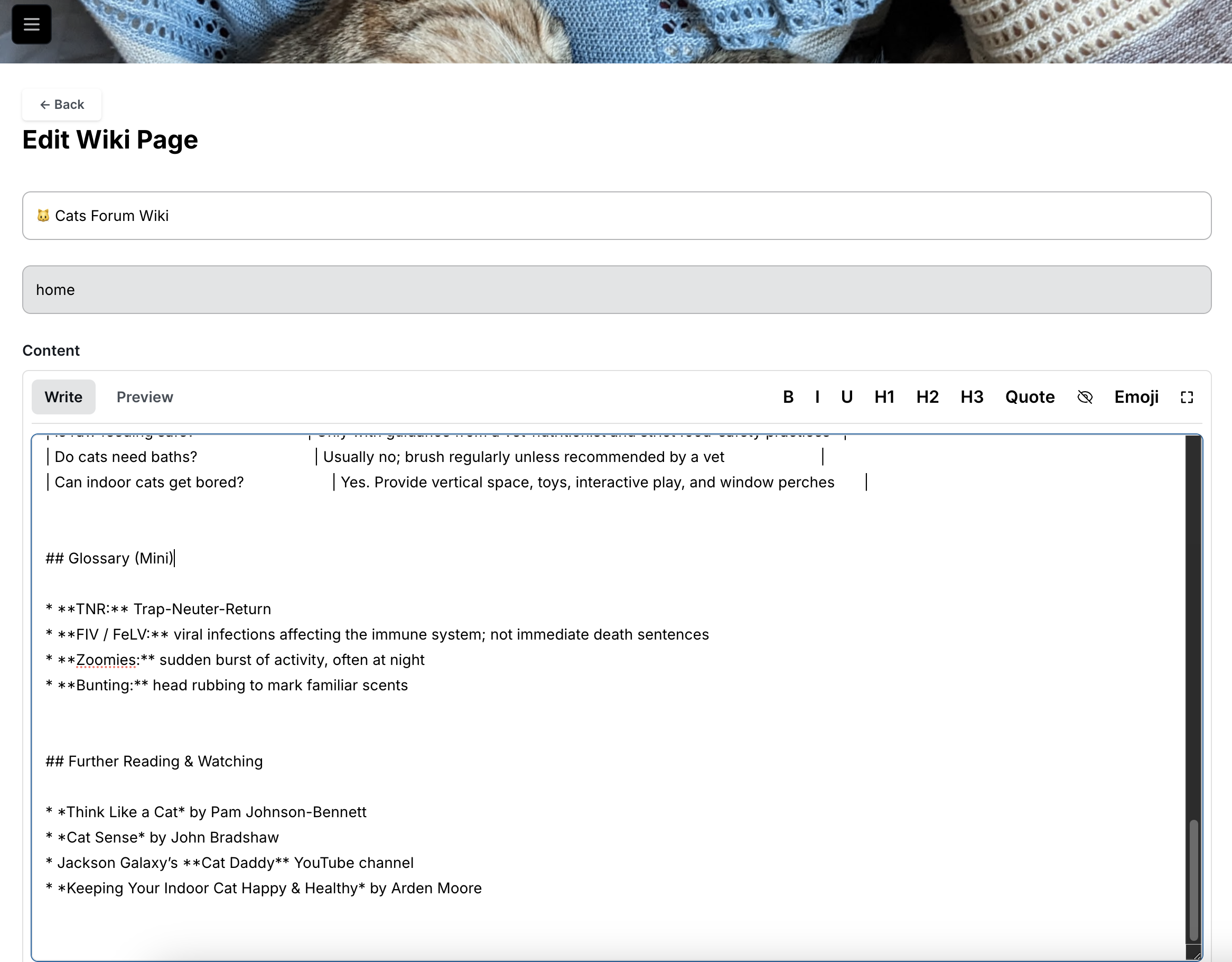Viewport: 1232px width, 962px height.
Task: Apply italic formatting with I
Action: click(x=817, y=397)
